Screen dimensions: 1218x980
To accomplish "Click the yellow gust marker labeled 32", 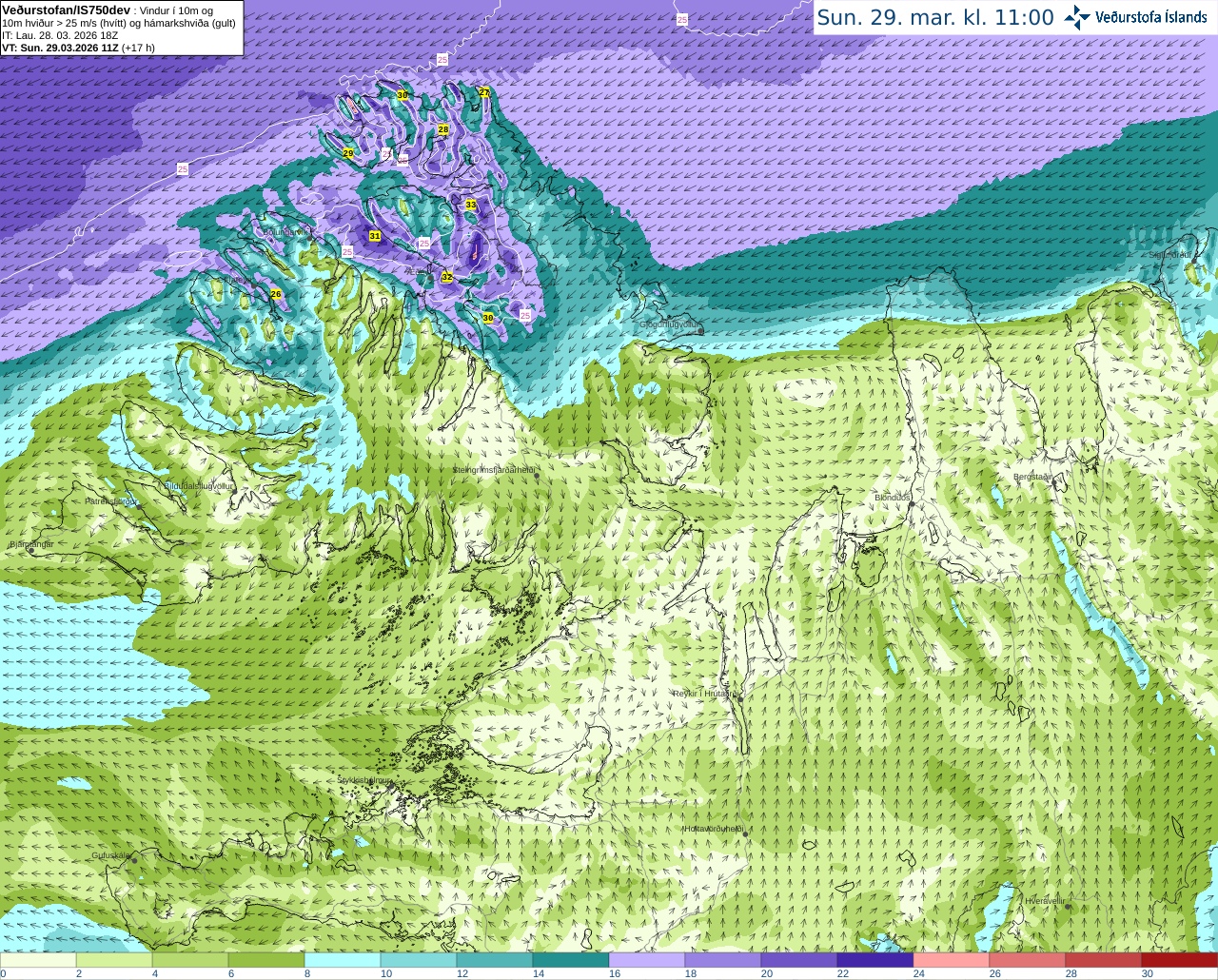I will (x=447, y=277).
